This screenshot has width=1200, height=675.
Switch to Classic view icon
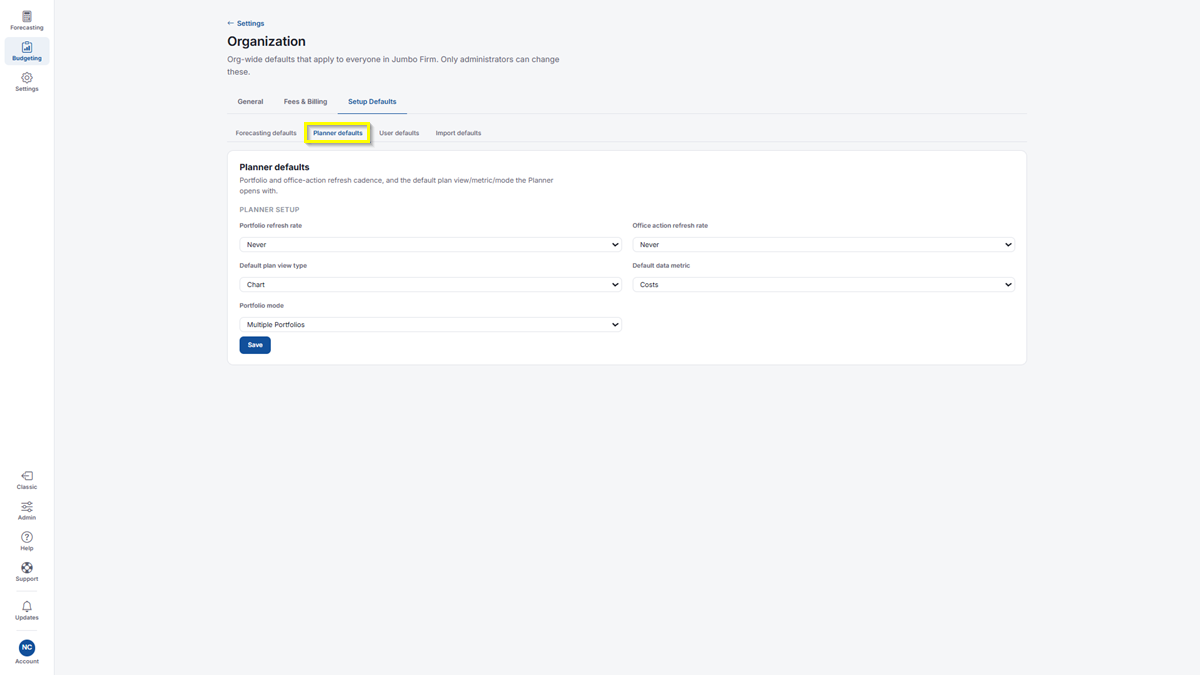pyautogui.click(x=27, y=480)
